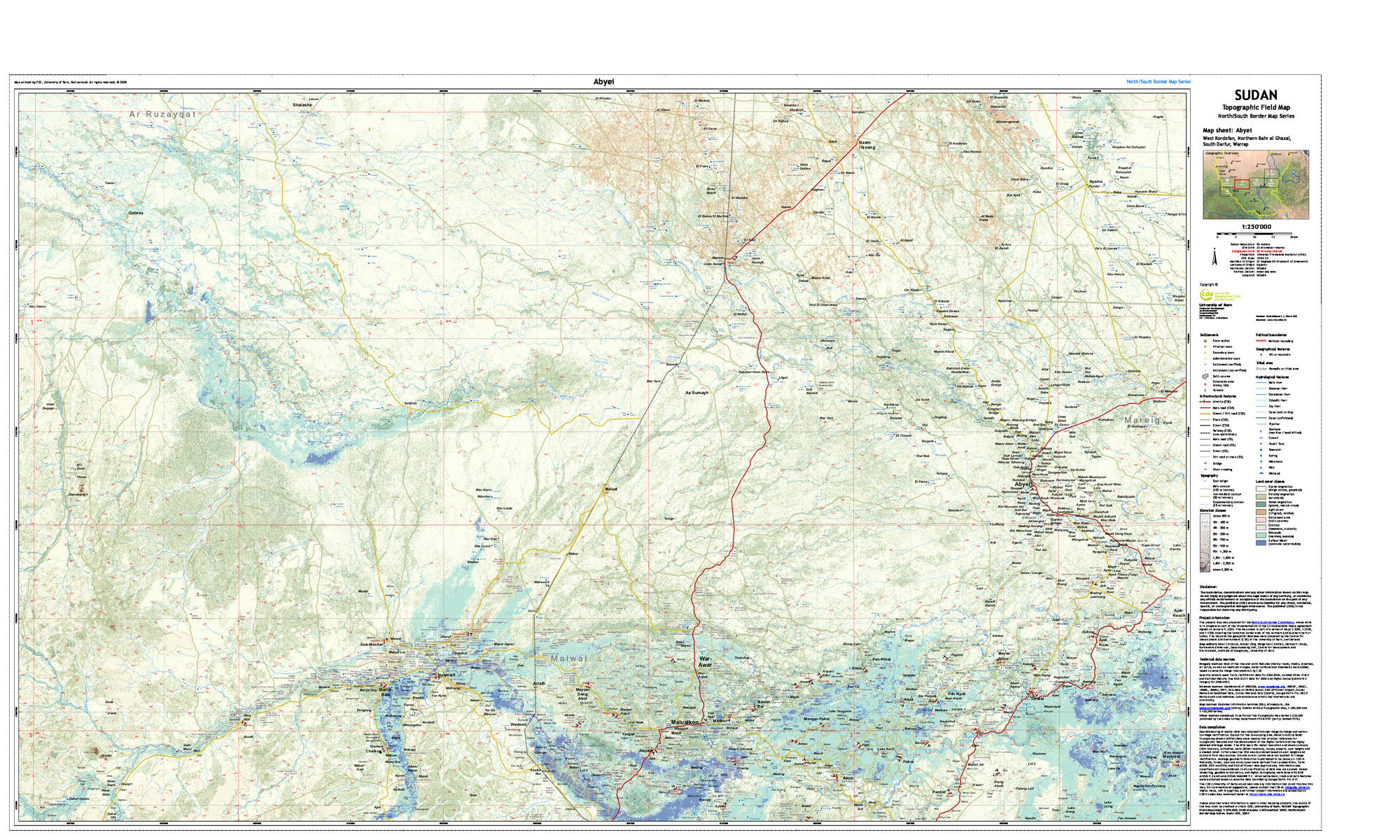Click the Naam / Noong label

coord(867,145)
